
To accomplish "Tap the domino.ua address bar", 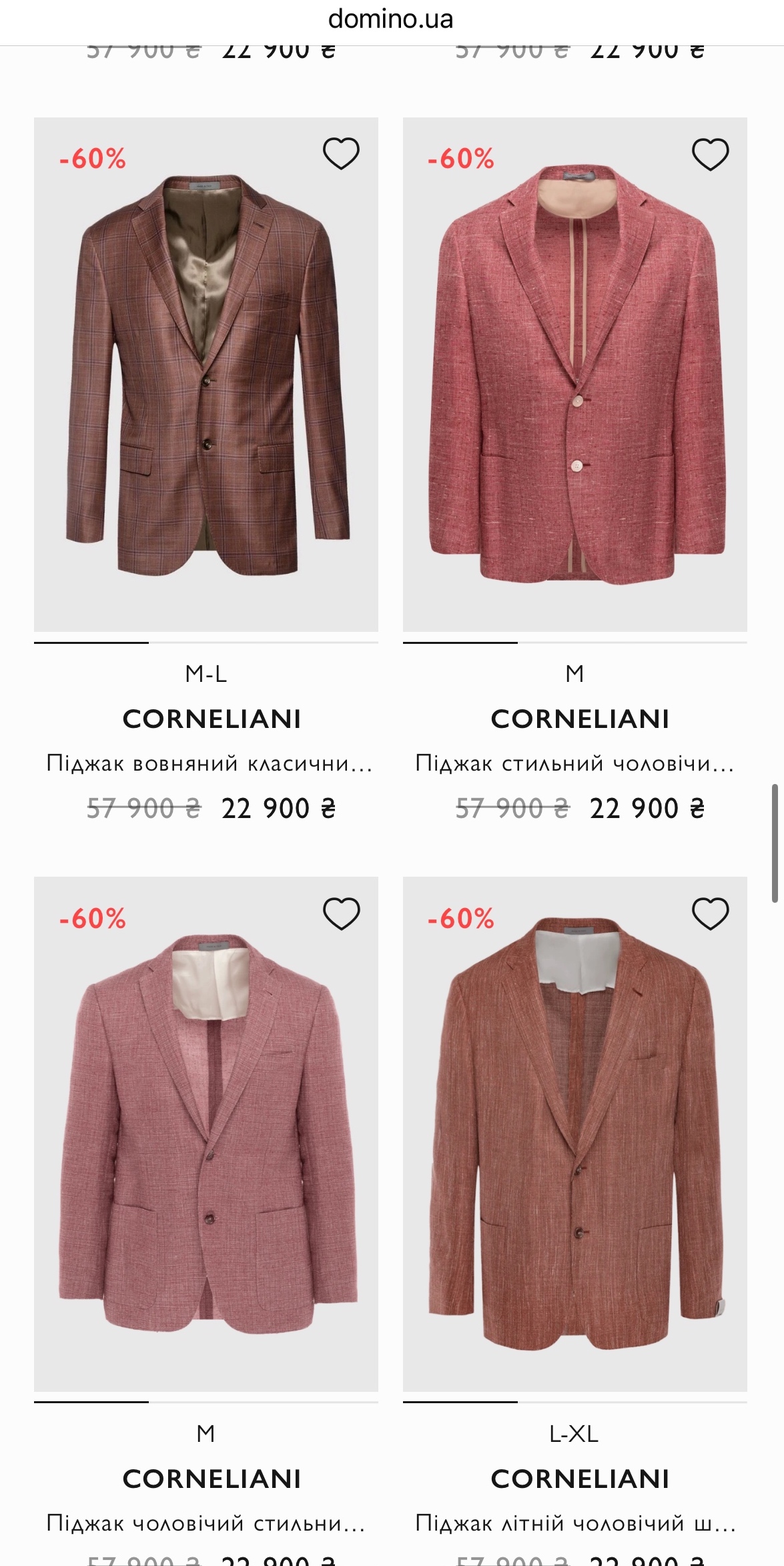I will point(391,19).
